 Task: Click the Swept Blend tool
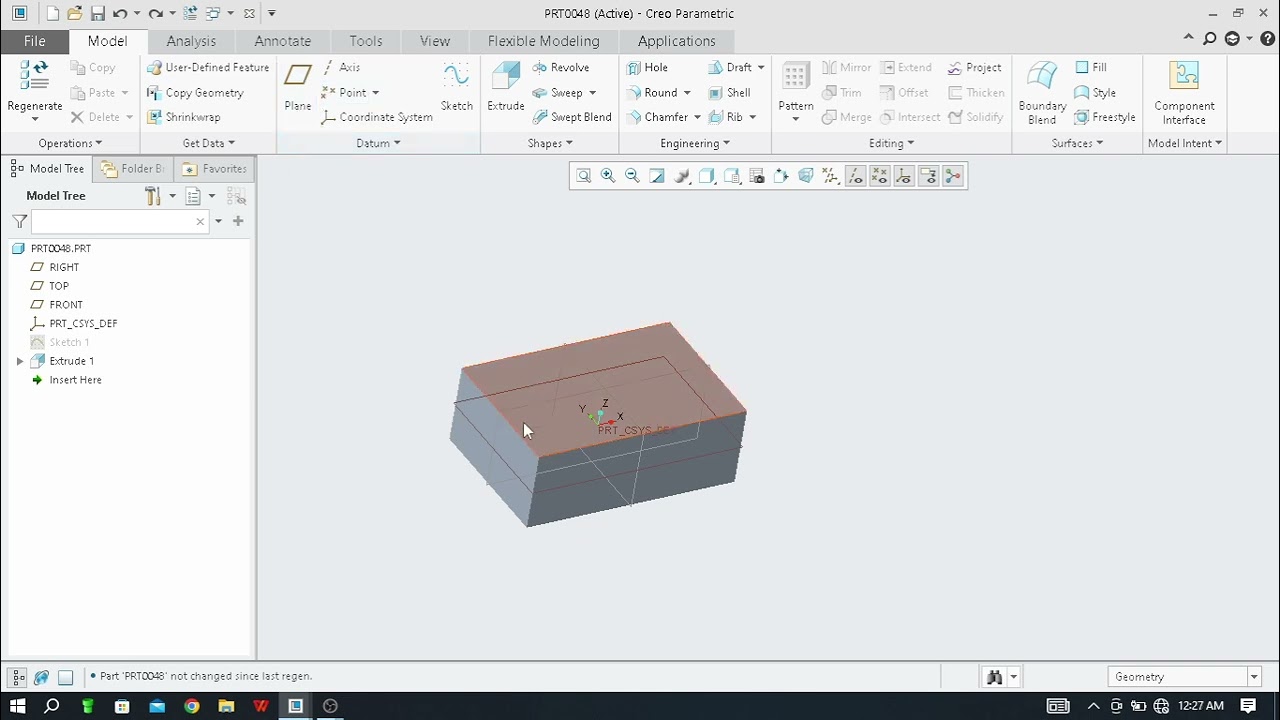pos(571,117)
